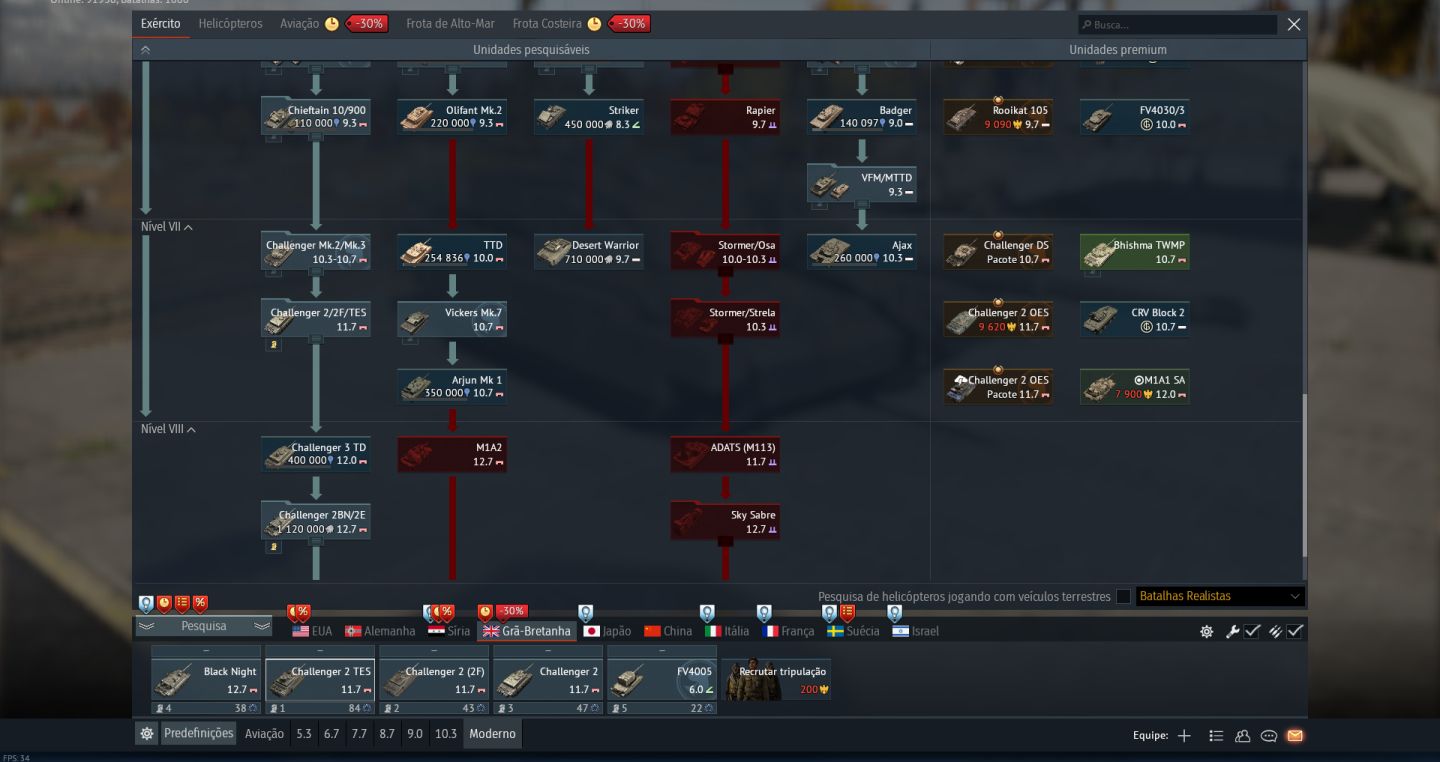1440x762 pixels.
Task: Click the presets gear icon beside Predefinições
Action: click(147, 734)
